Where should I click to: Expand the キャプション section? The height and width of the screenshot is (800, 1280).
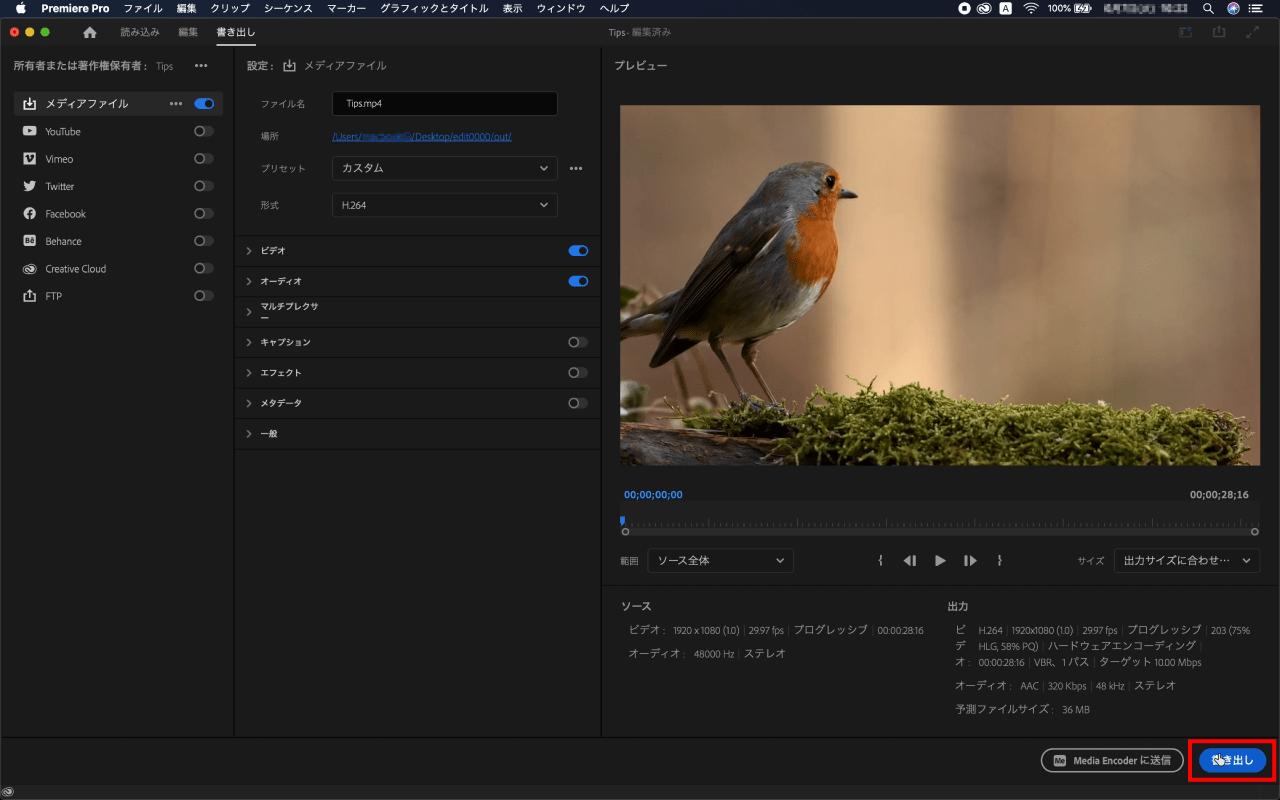click(x=249, y=342)
